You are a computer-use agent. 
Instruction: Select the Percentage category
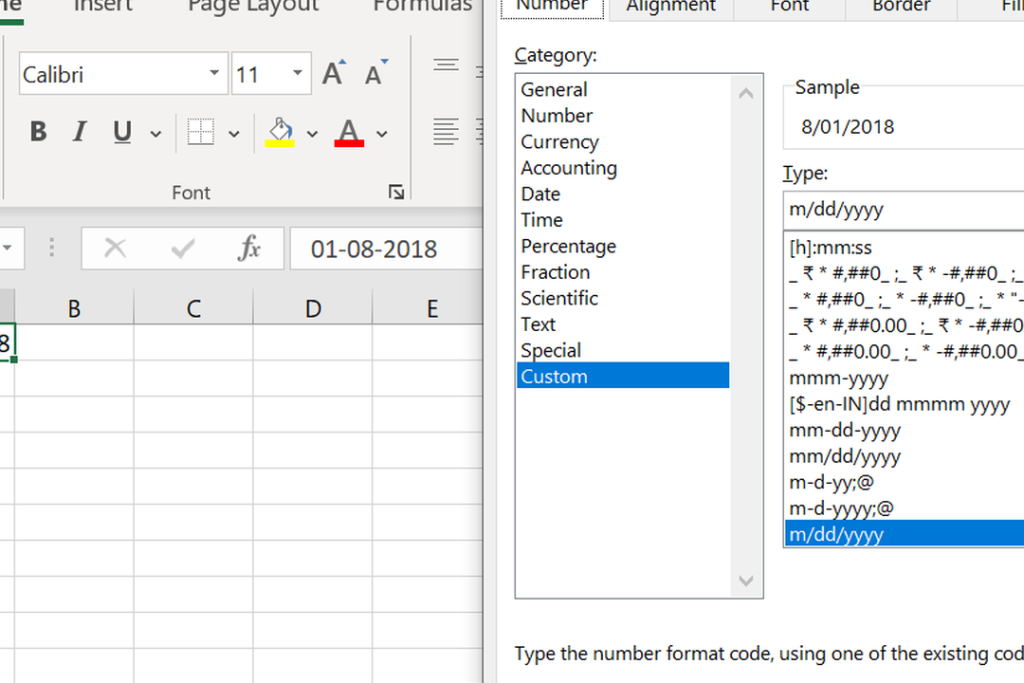coord(568,245)
